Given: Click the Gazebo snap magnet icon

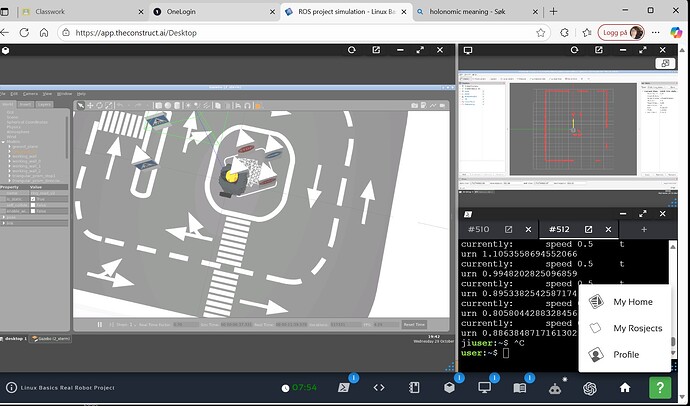Looking at the screenshot, I should coord(247,106).
